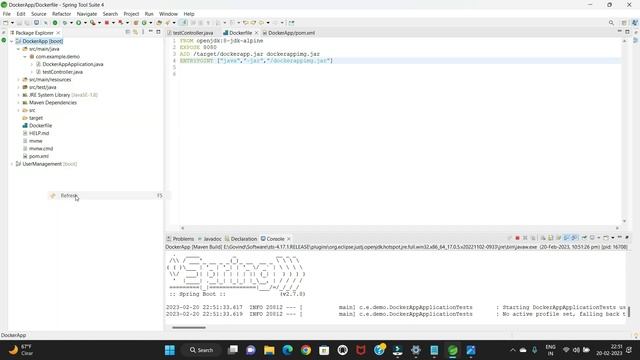Viewport: 640px width, 360px height.
Task: Open Spring Tool Suite from taskbar
Action: click(452, 350)
